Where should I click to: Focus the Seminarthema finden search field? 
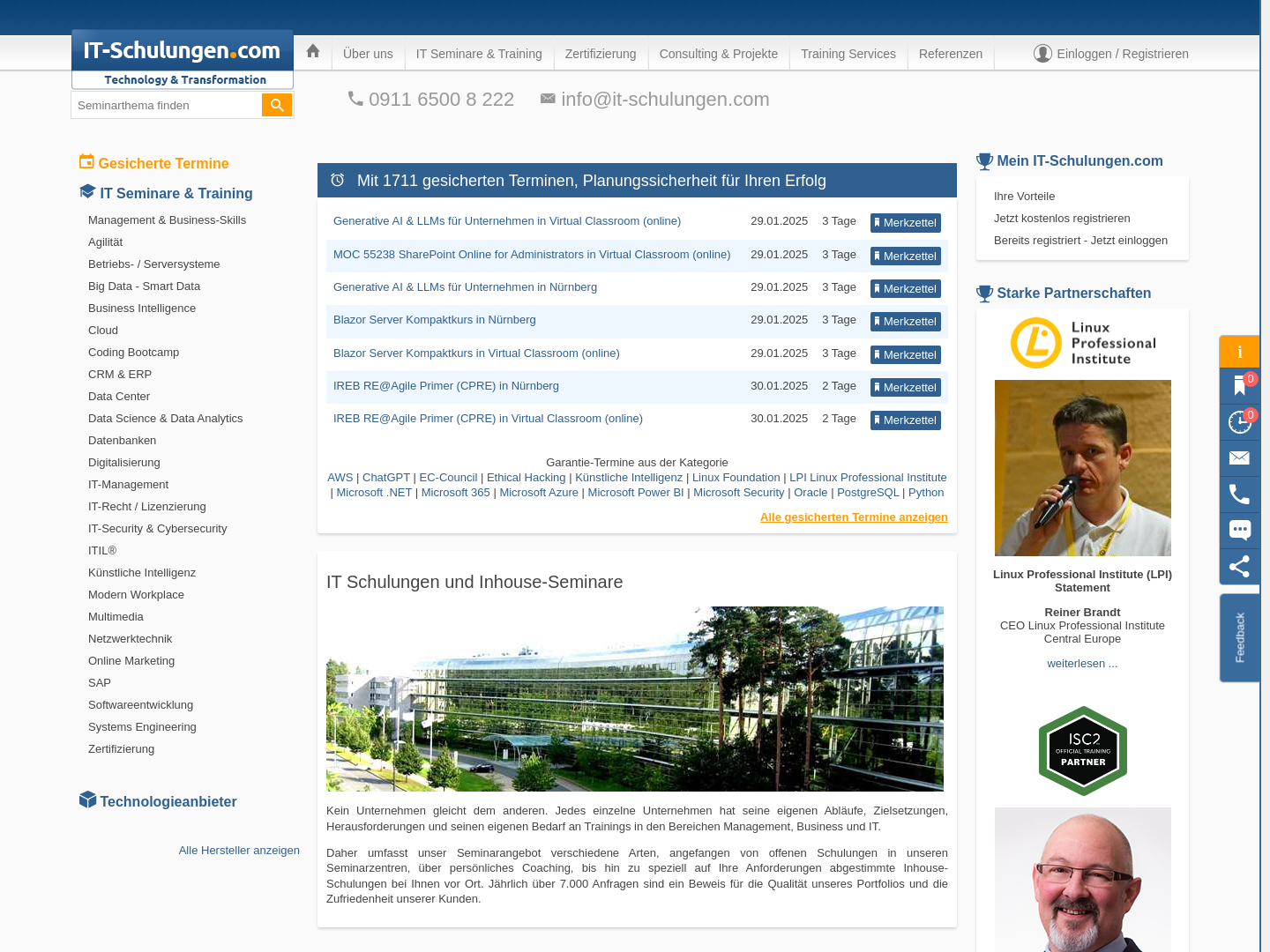click(167, 105)
